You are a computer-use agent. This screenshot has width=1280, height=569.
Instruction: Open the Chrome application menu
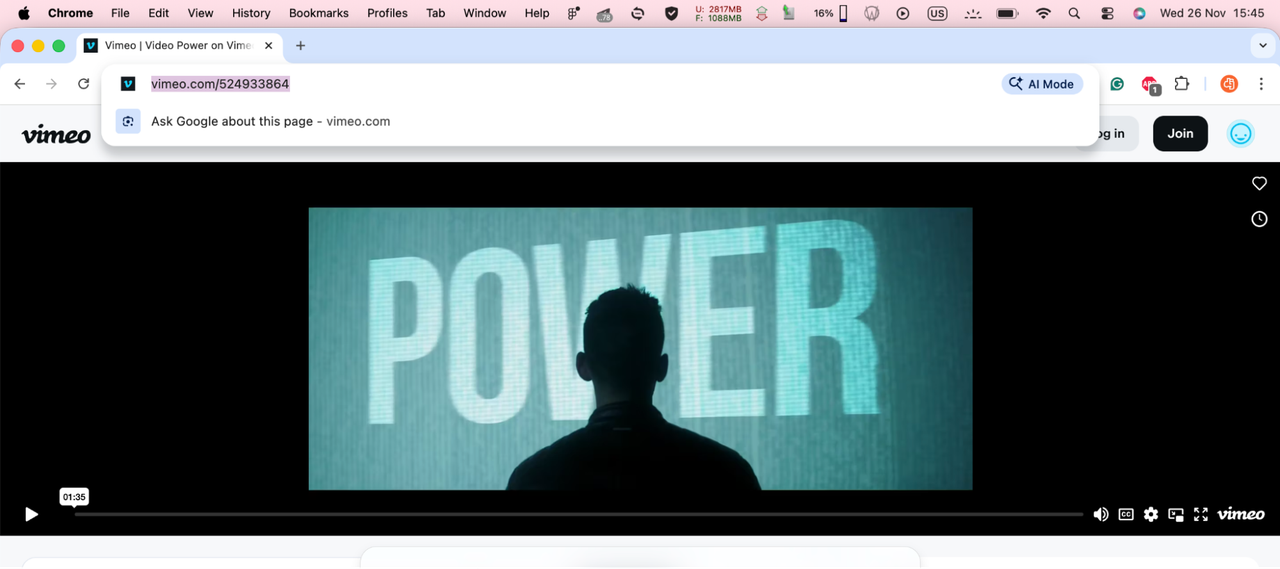(70, 13)
